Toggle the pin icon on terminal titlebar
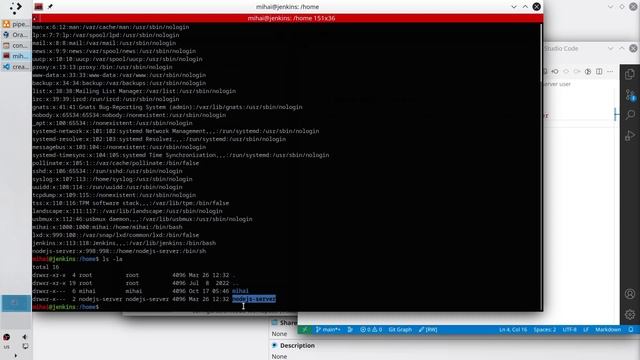Viewport: 640px width, 360px height. 50,7
